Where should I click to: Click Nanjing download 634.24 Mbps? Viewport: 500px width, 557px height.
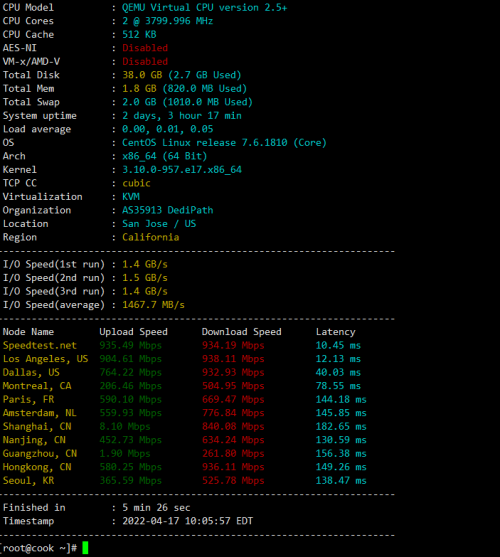point(233,439)
